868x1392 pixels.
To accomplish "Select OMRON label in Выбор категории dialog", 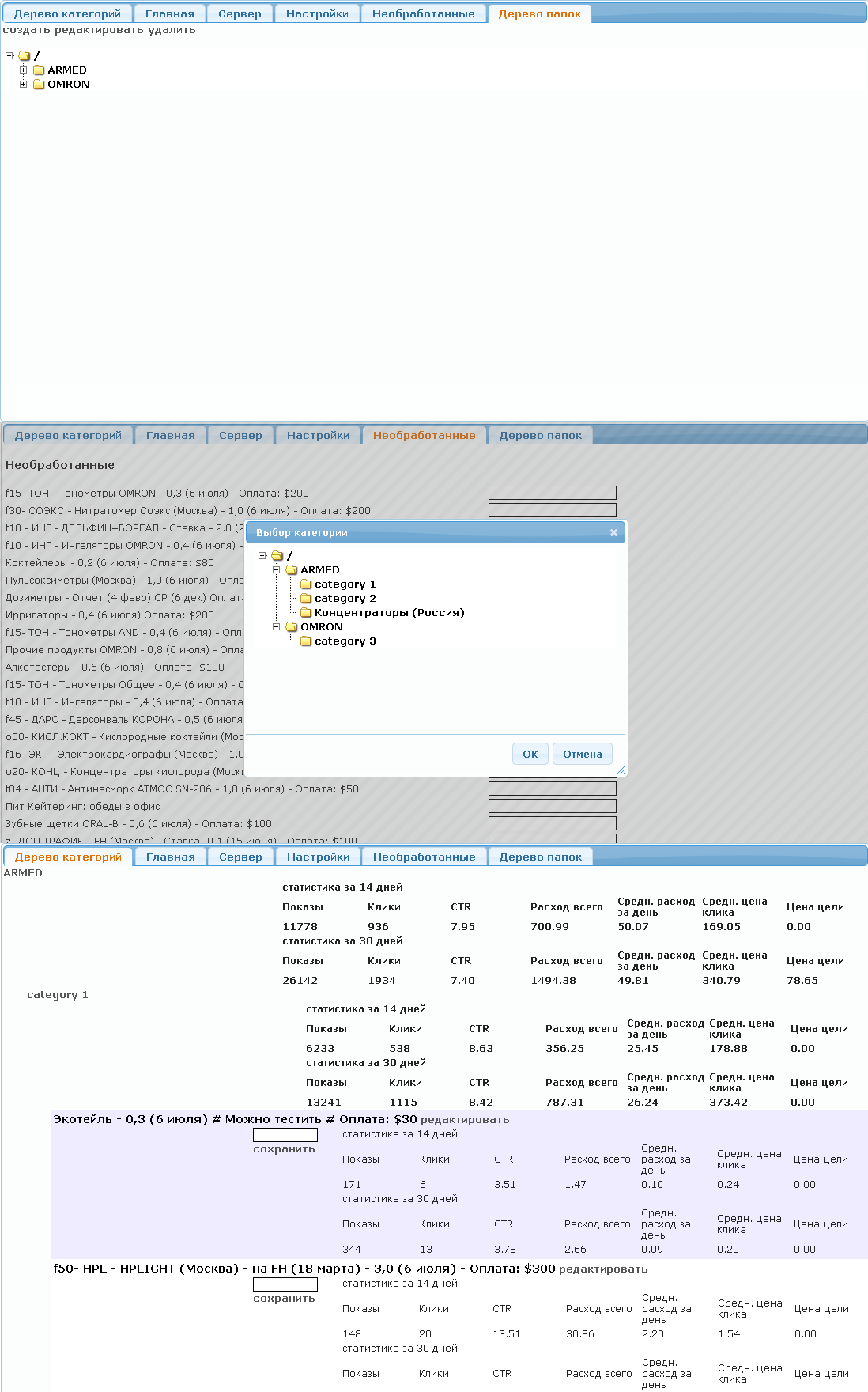I will (x=321, y=627).
